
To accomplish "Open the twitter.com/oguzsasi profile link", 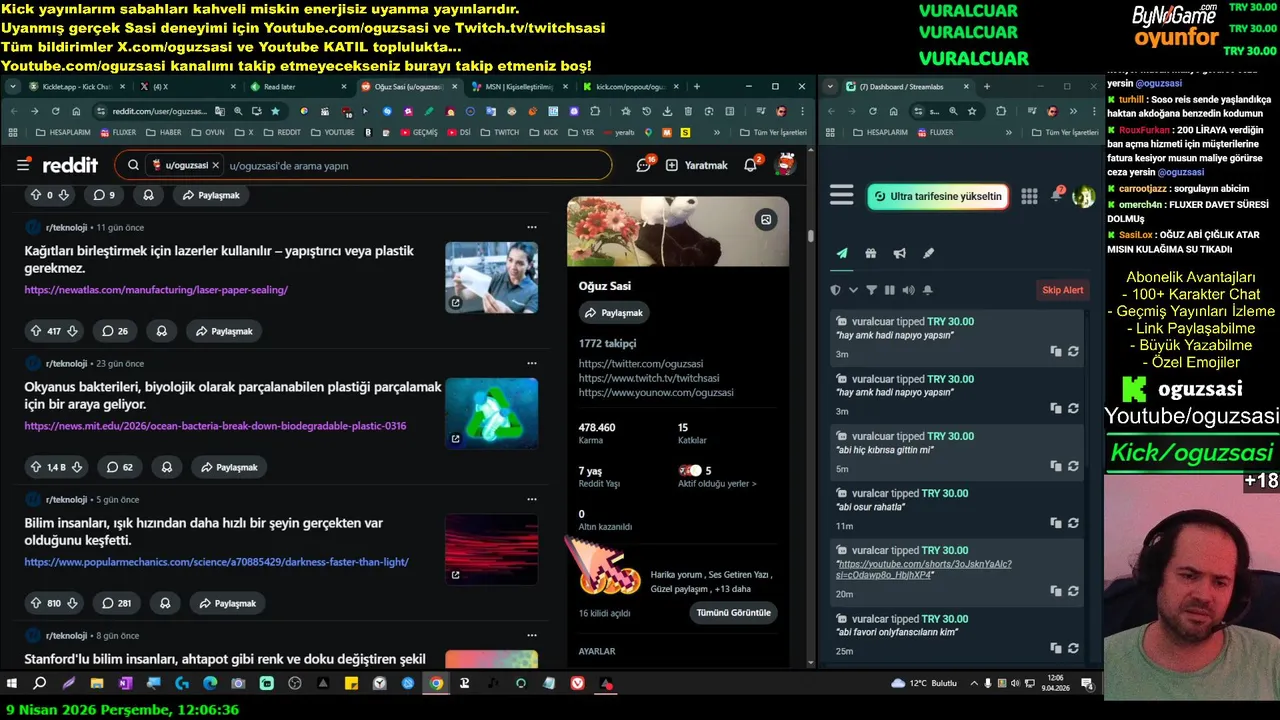I will [x=641, y=364].
